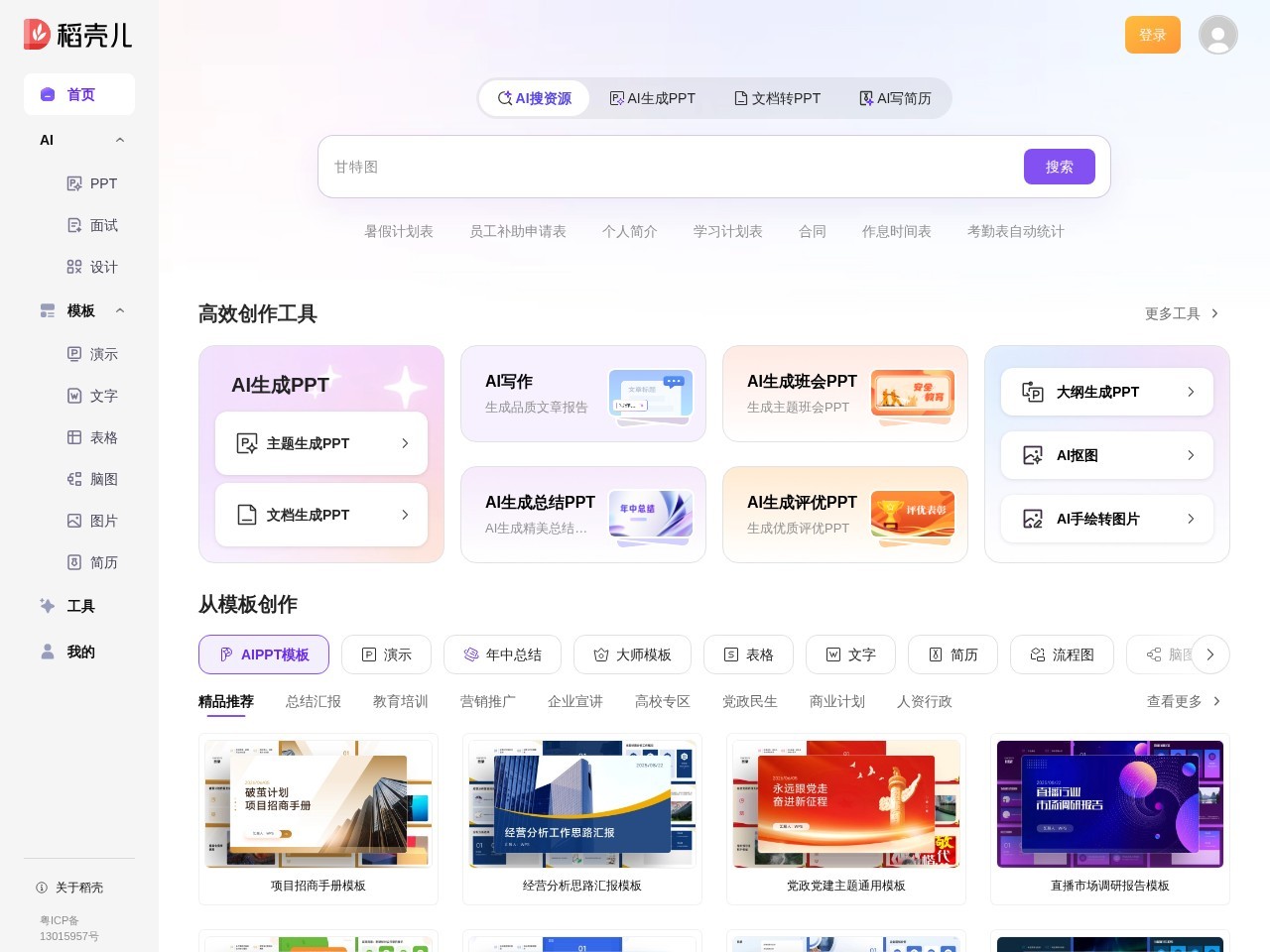The width and height of the screenshot is (1270, 952).
Task: Open 面试 in the sidebar
Action: 91,225
